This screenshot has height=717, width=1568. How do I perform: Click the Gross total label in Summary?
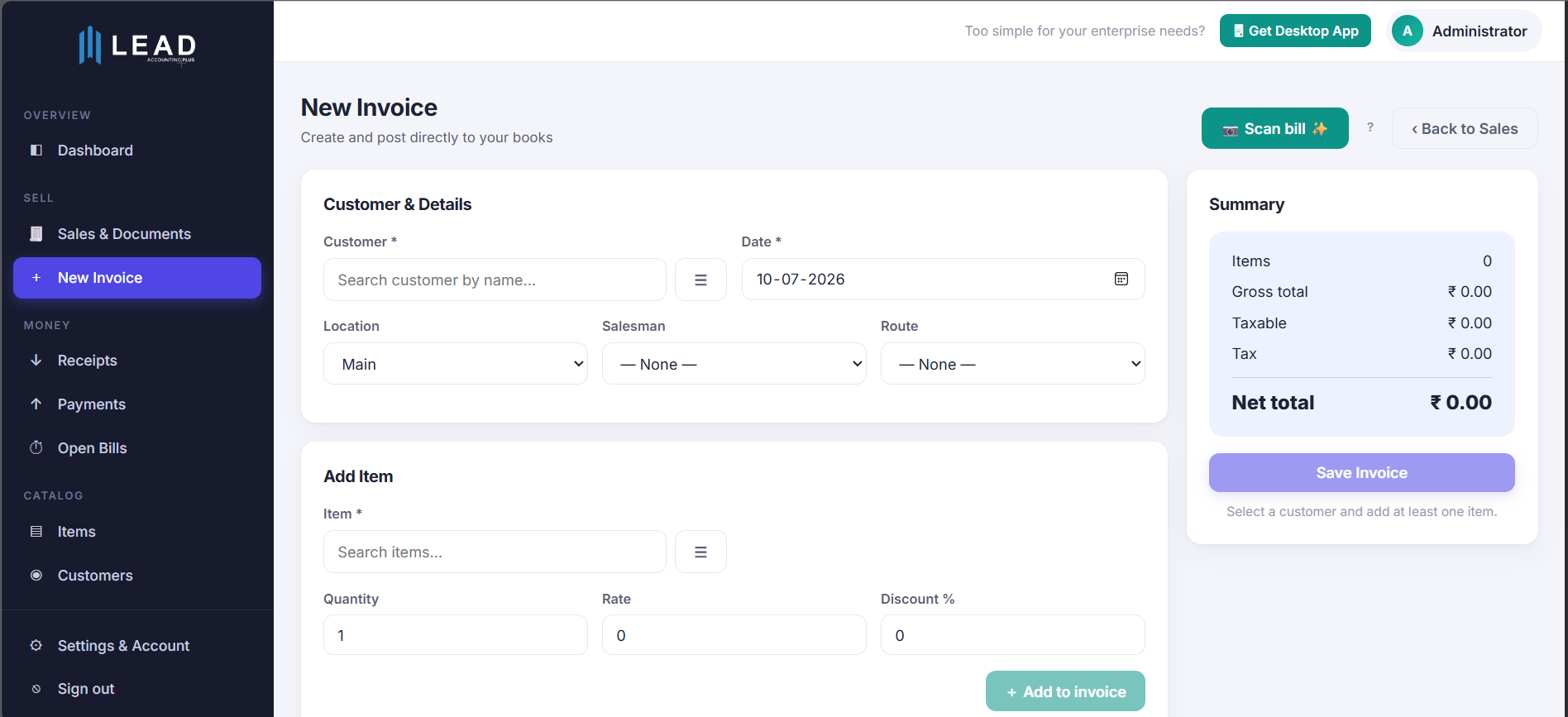pyautogui.click(x=1269, y=292)
